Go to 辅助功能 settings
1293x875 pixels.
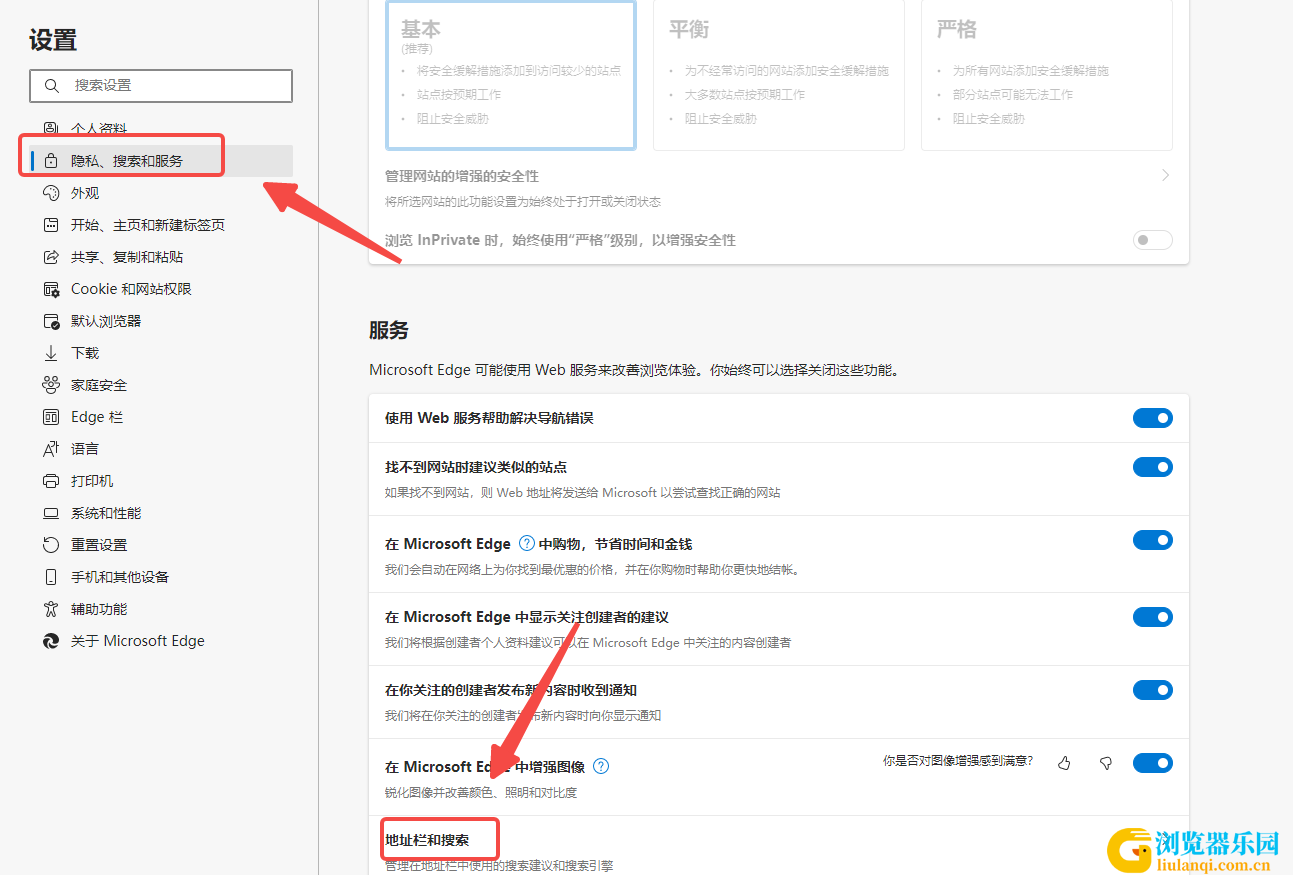[x=161, y=609]
